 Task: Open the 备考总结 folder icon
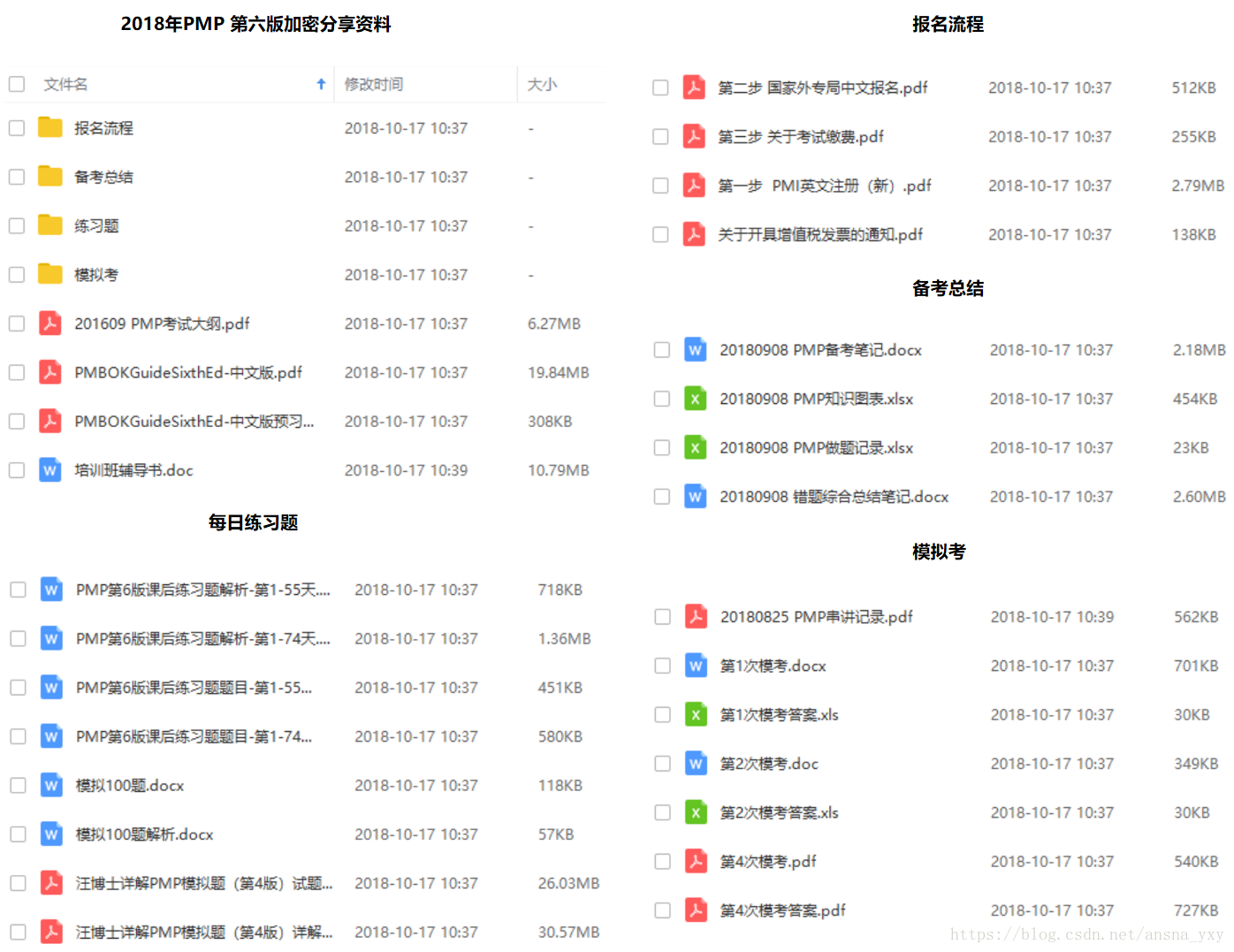point(50,176)
